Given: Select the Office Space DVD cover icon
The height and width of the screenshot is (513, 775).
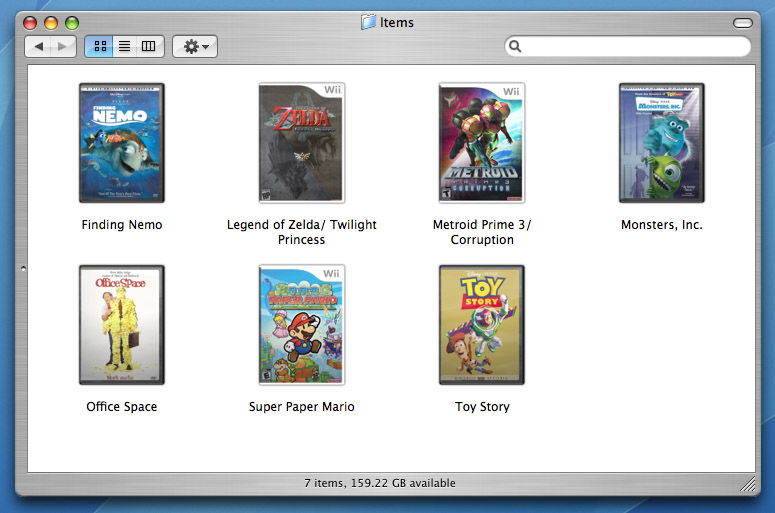Looking at the screenshot, I should click(122, 325).
